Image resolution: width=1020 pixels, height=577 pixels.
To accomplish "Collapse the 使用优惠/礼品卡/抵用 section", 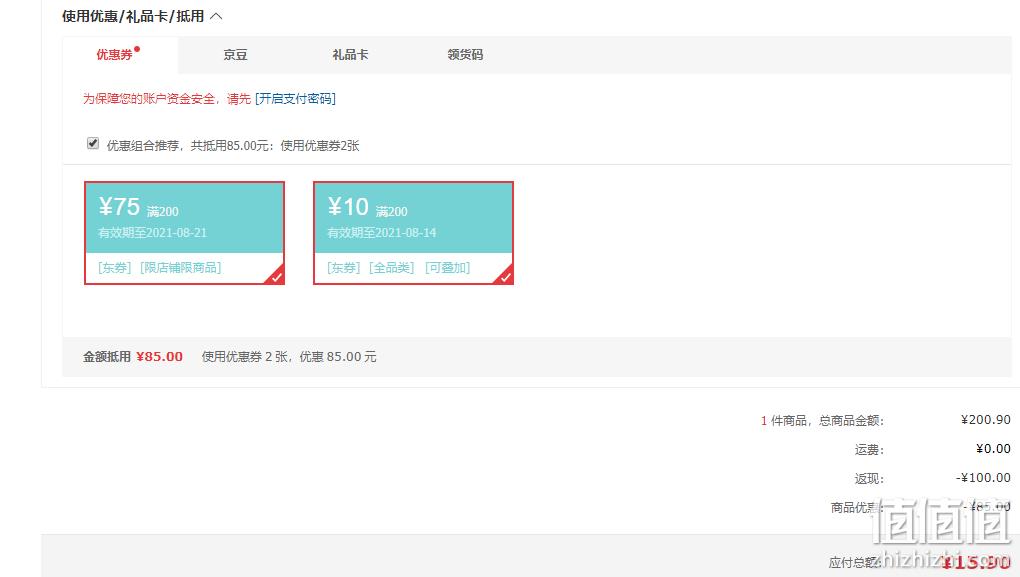I will tap(216, 16).
